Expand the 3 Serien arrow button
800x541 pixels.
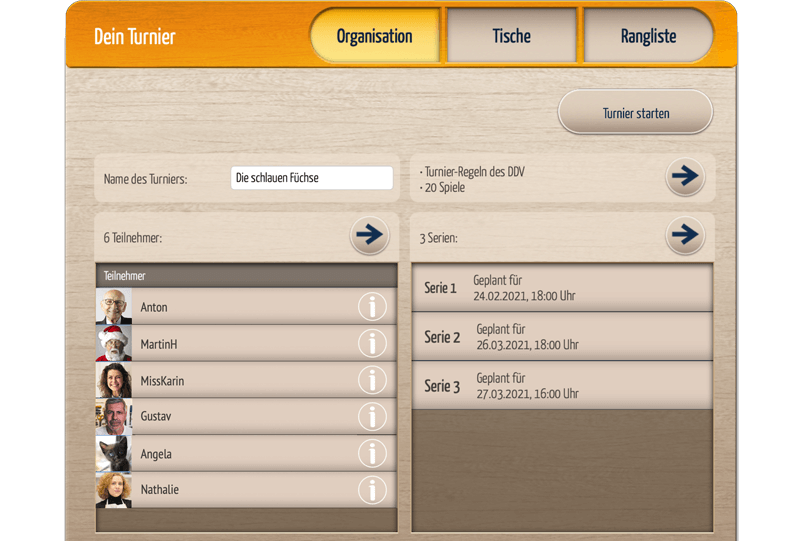click(x=685, y=236)
